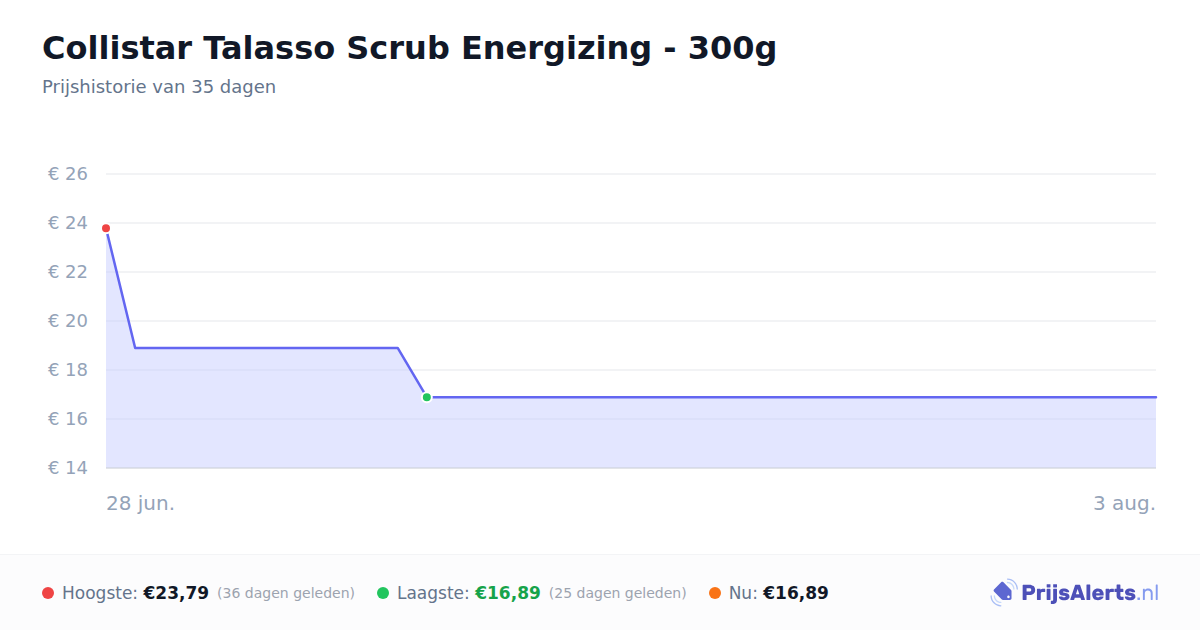Click the 3 aug. end date label

click(x=1124, y=503)
